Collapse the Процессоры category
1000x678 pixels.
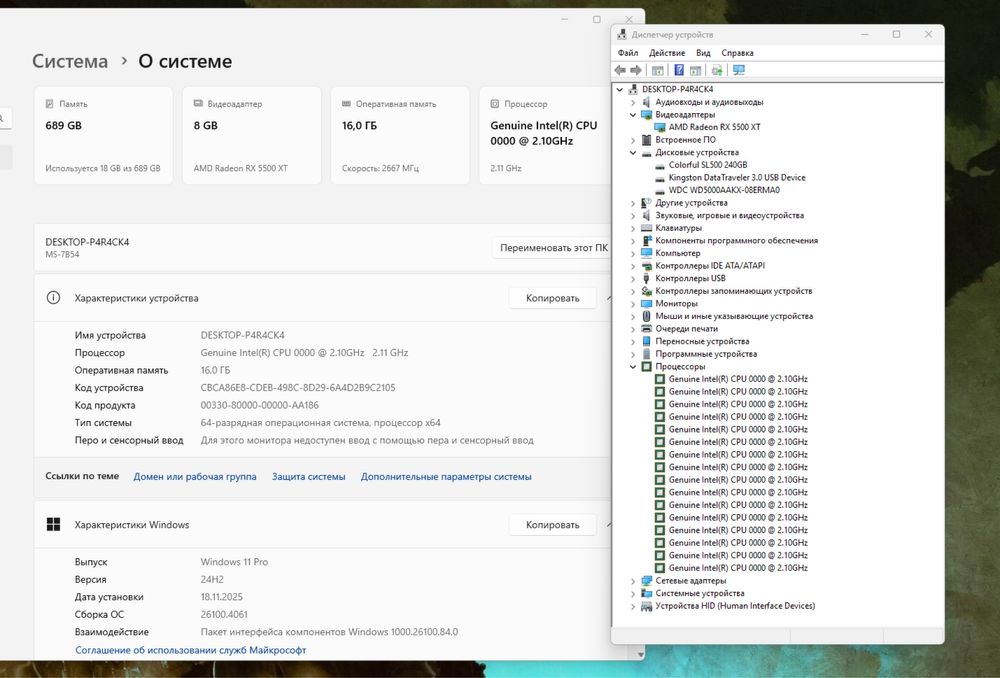(633, 367)
